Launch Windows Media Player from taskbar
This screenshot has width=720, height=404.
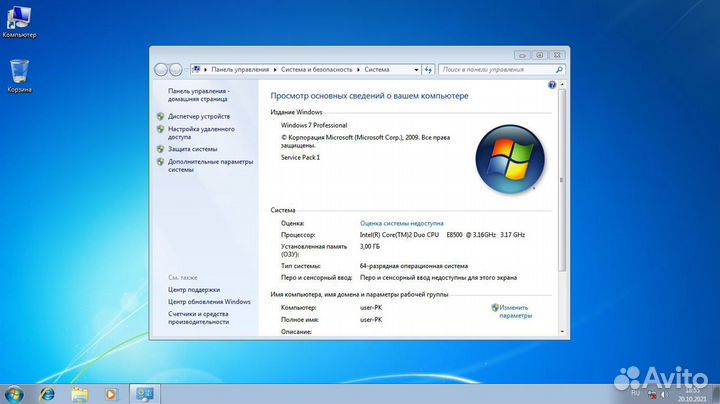coord(111,394)
